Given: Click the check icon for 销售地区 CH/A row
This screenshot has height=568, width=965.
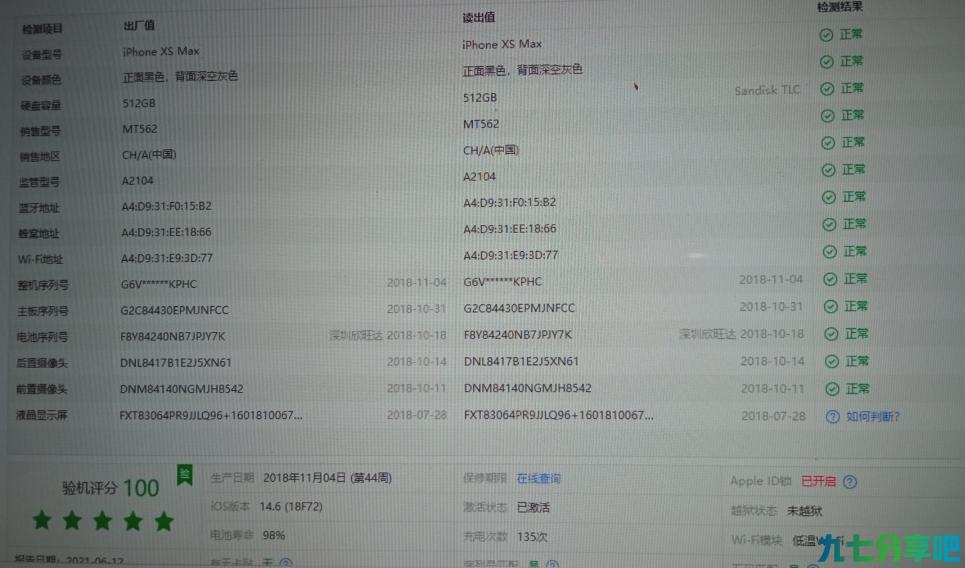Looking at the screenshot, I should click(828, 143).
